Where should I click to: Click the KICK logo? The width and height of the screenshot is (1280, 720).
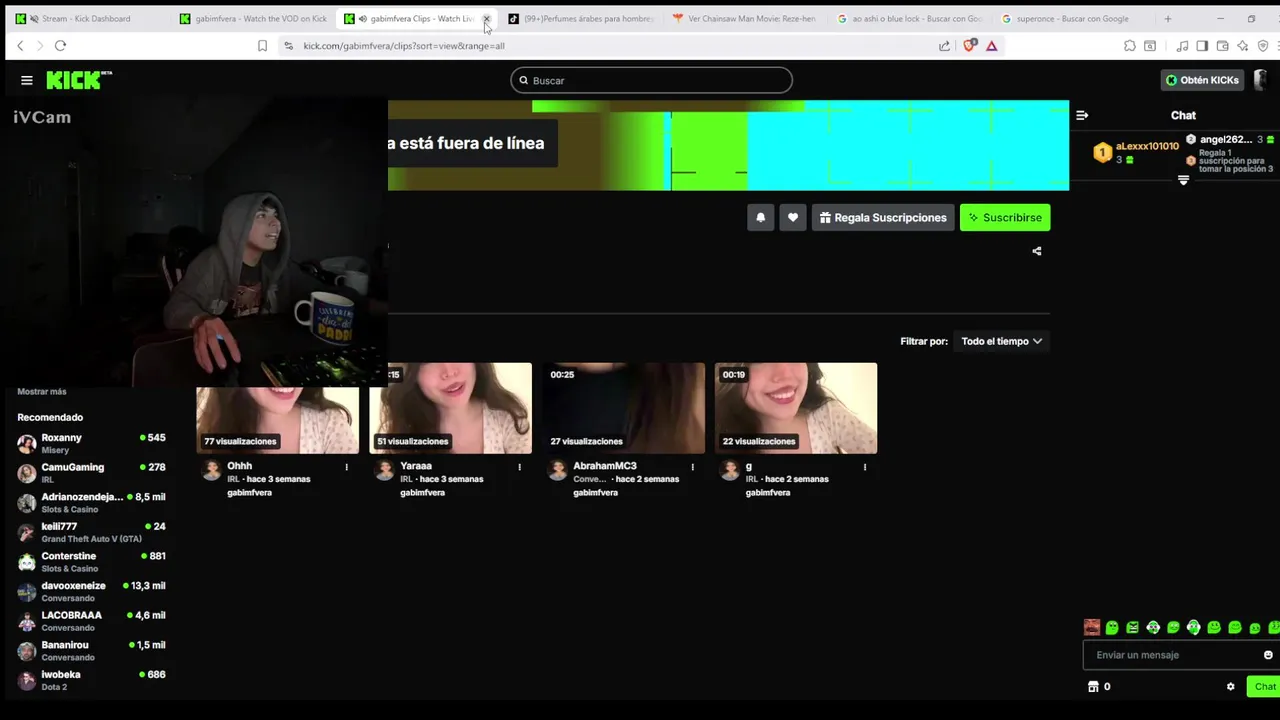[x=79, y=80]
